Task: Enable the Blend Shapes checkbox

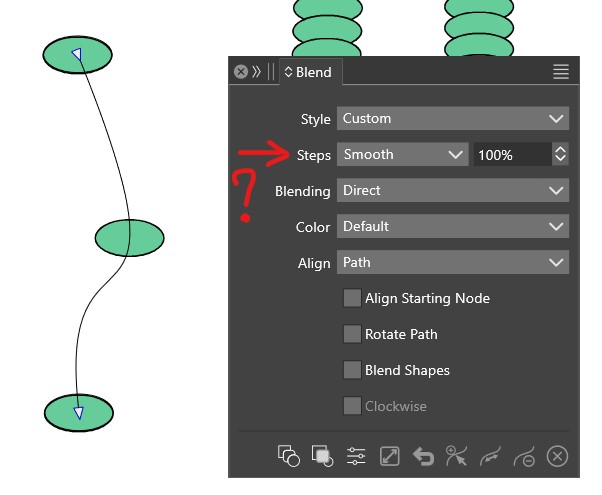Action: [x=352, y=370]
